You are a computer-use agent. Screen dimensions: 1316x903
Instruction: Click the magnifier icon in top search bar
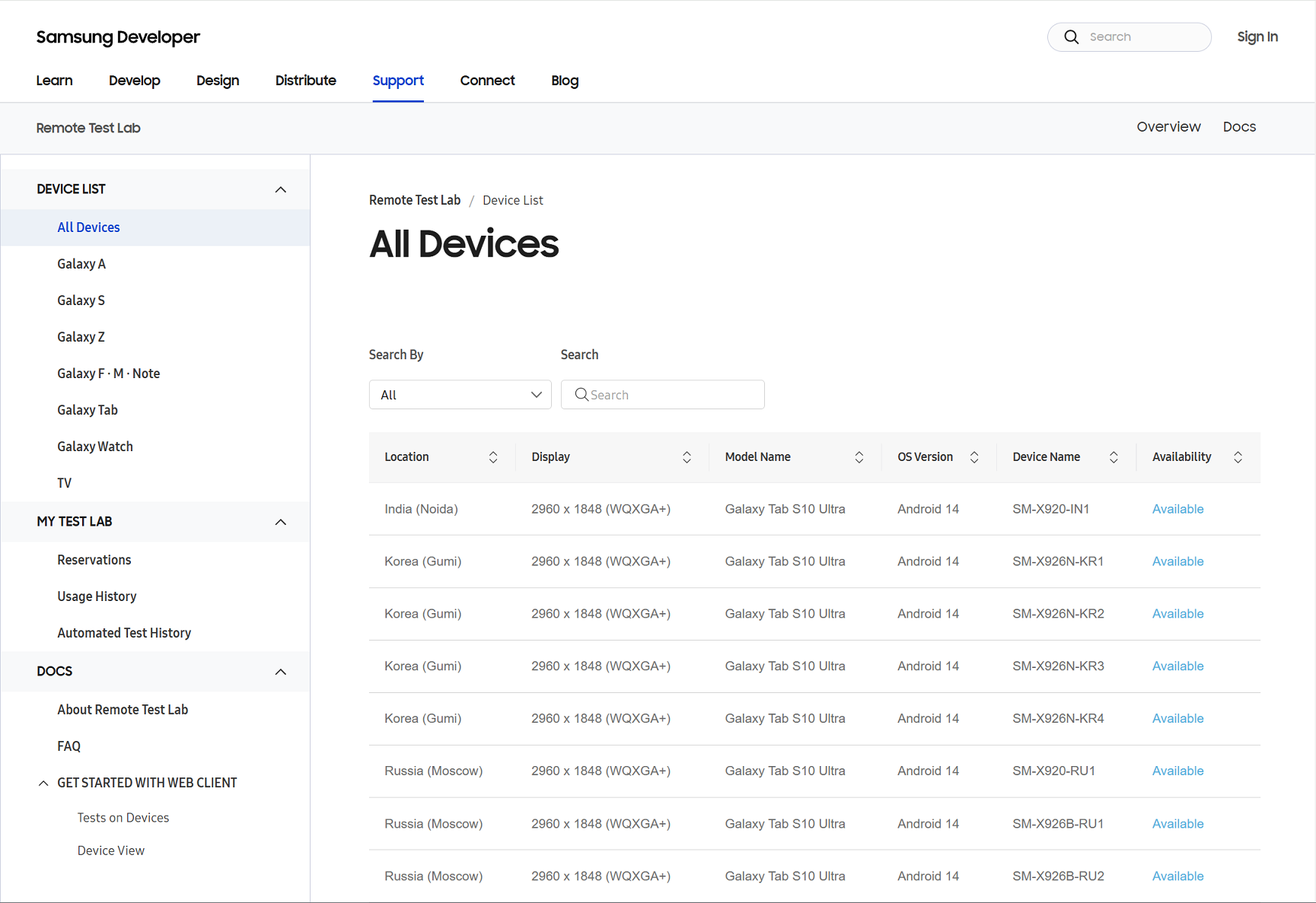click(1071, 37)
